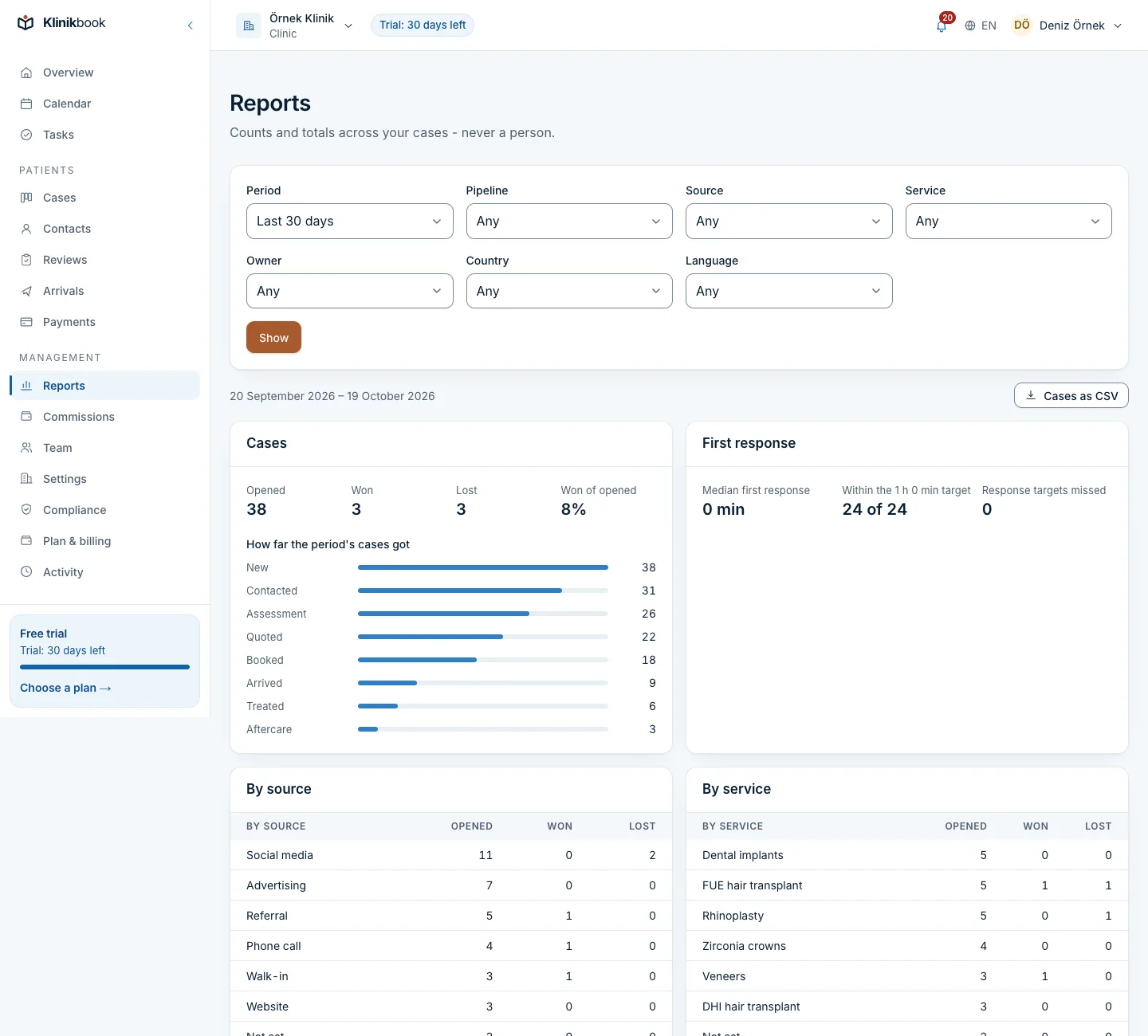Screen dimensions: 1148x1036
Task: Open the Period dropdown showing Last 30 days
Action: [x=349, y=221]
